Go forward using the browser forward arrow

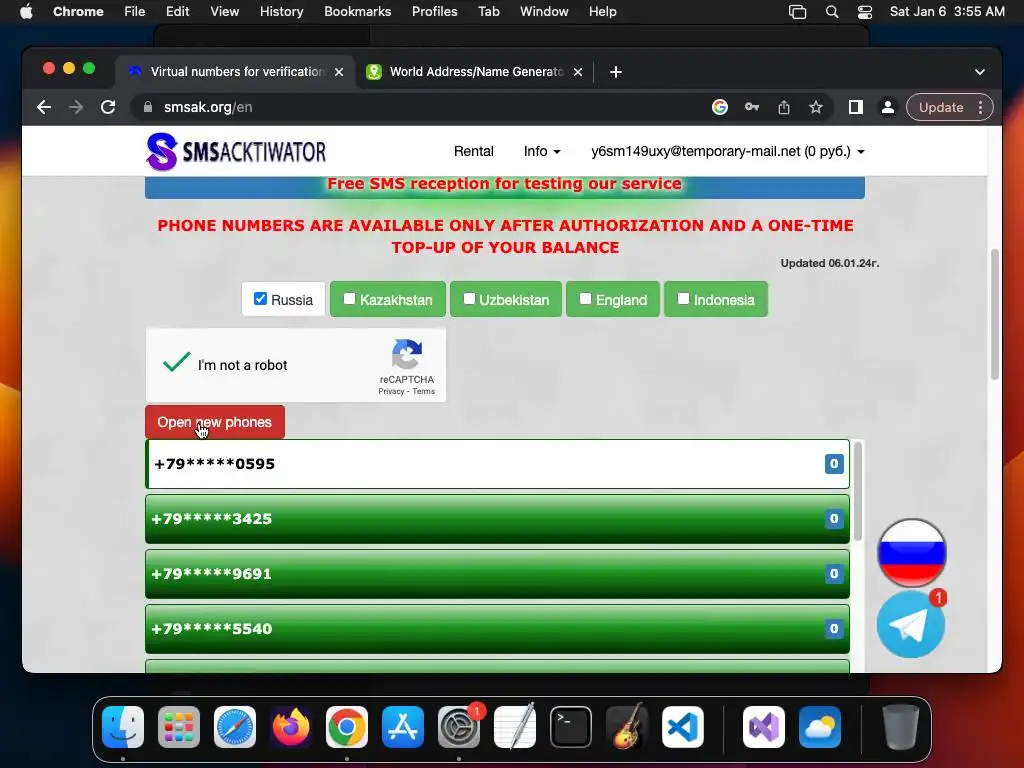(76, 107)
